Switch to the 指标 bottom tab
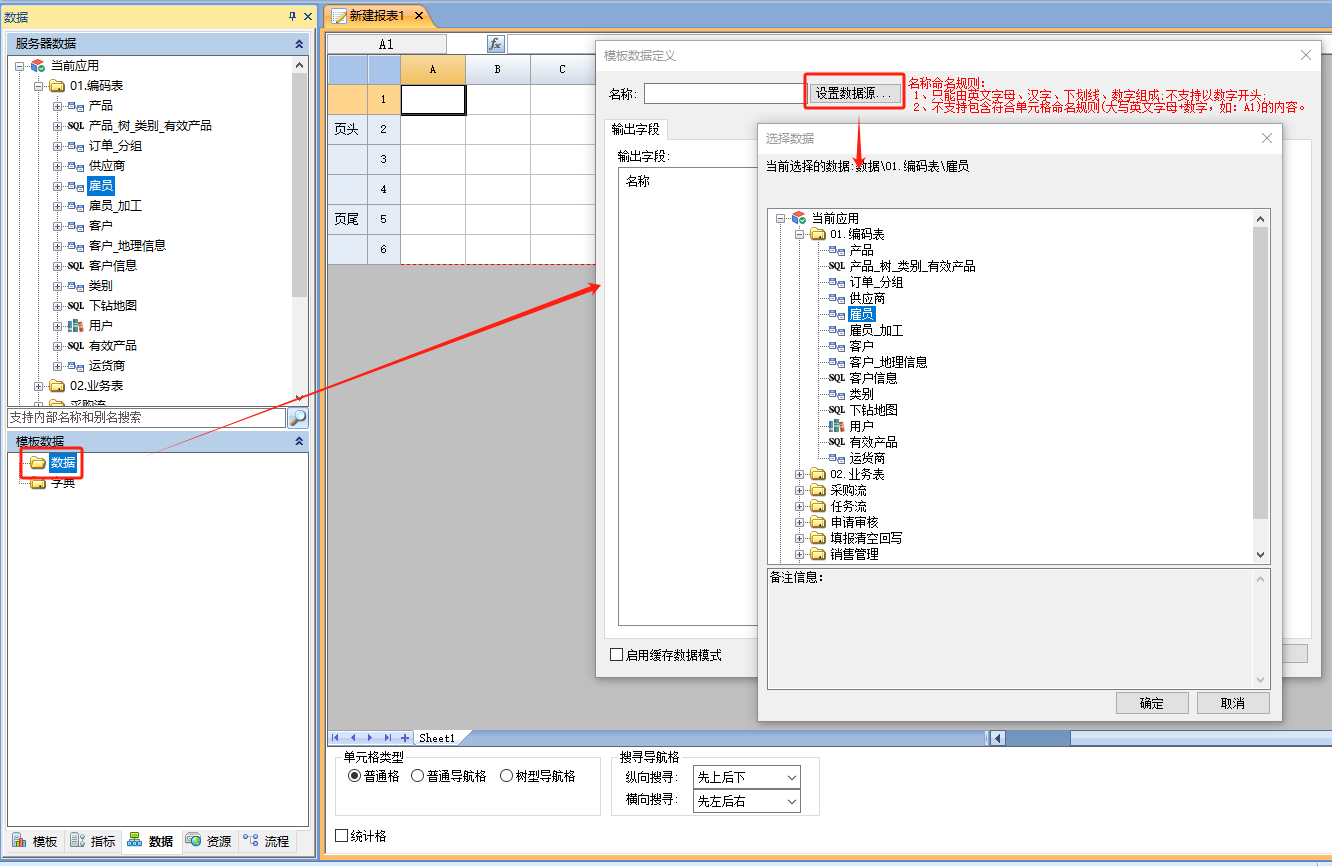 (x=93, y=842)
